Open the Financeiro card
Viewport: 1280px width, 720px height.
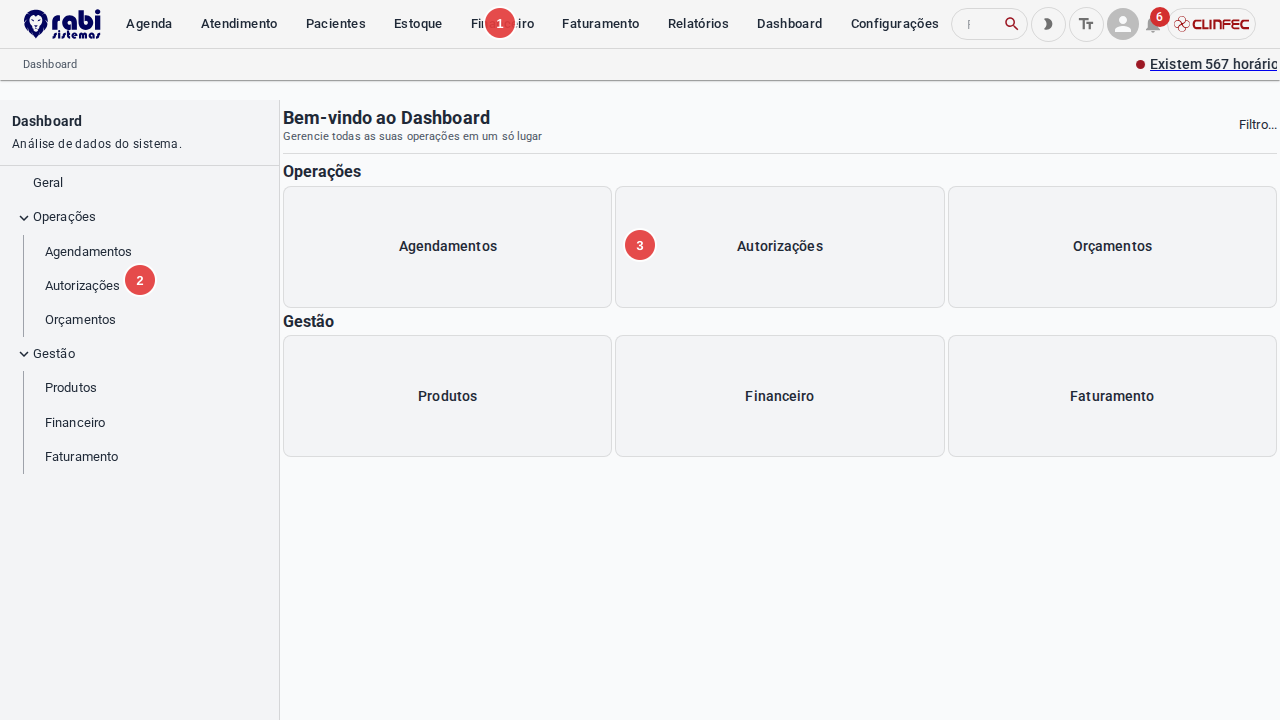(x=780, y=396)
